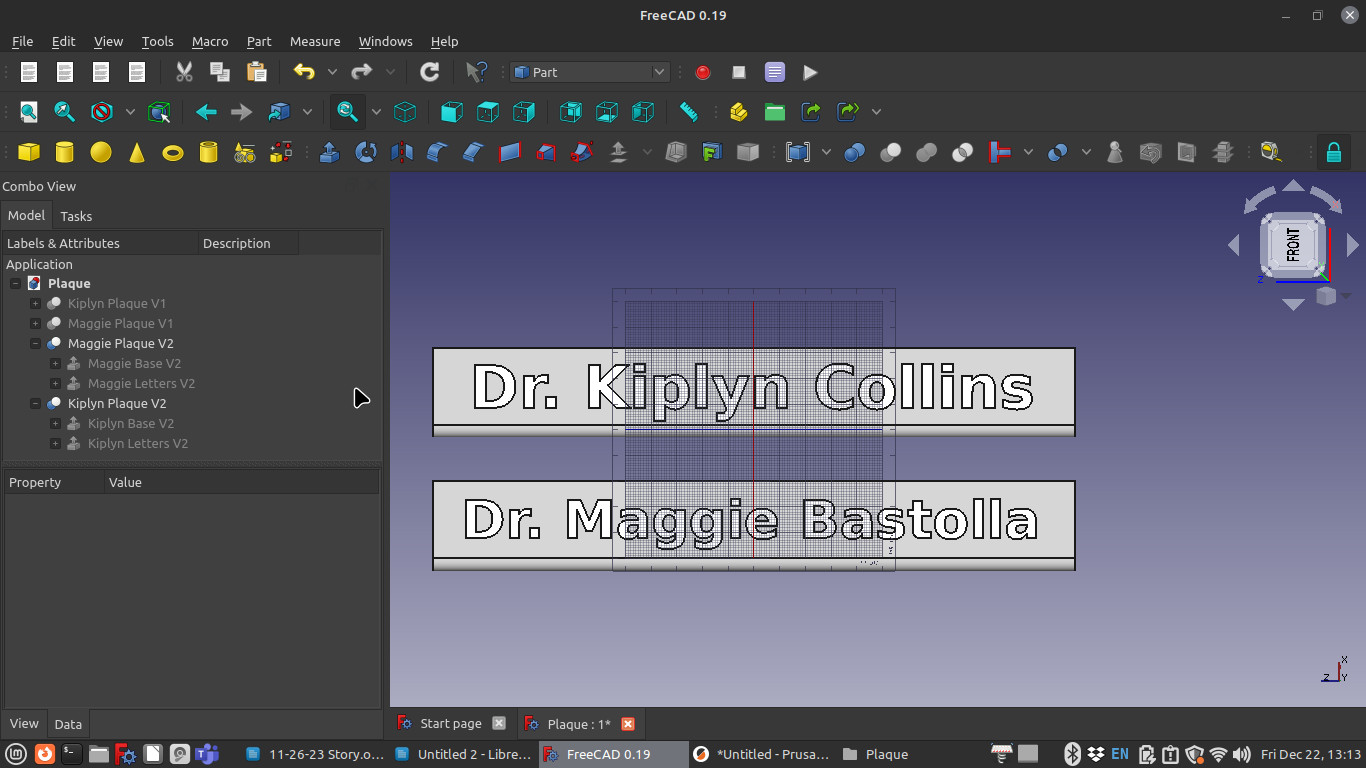Click the Mirror shape icon
This screenshot has width=1366, height=768.
pyautogui.click(x=401, y=152)
